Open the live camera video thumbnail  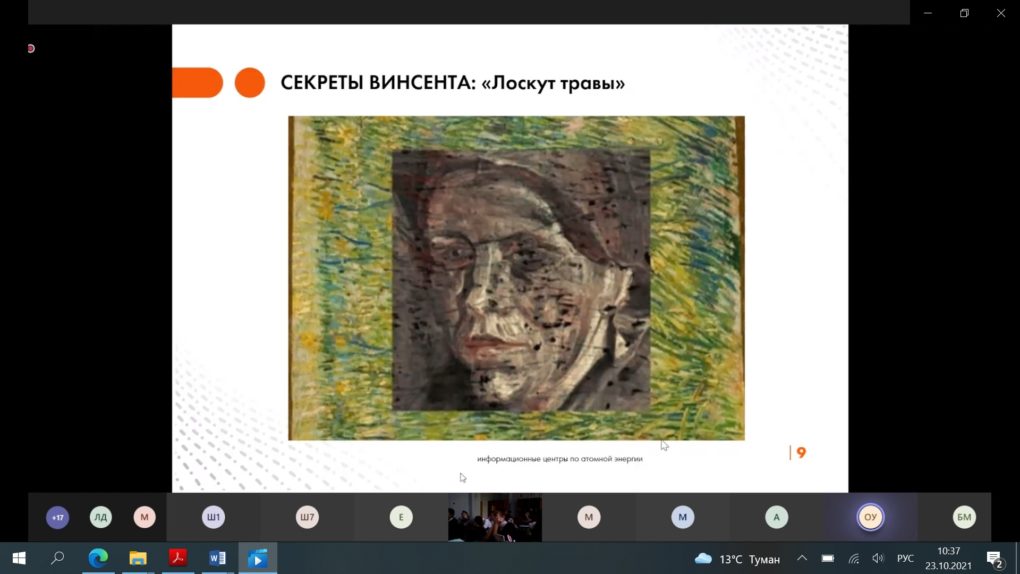click(x=494, y=518)
